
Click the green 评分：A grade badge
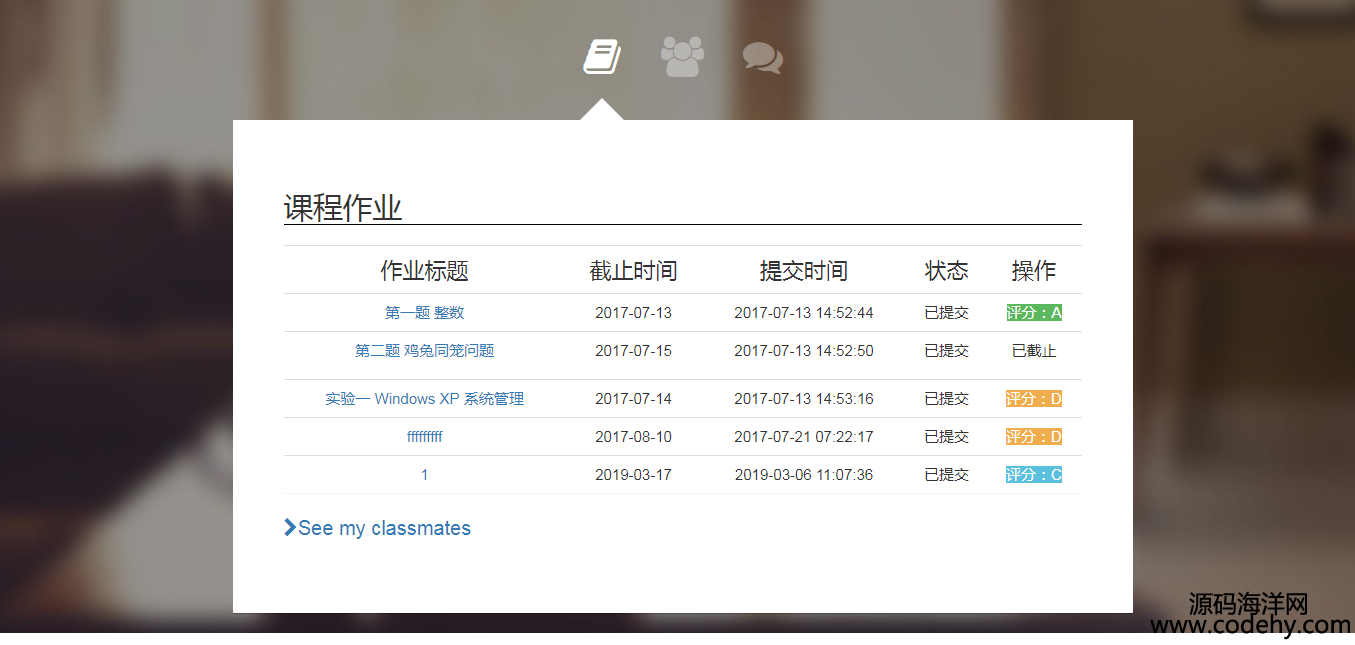[1034, 313]
